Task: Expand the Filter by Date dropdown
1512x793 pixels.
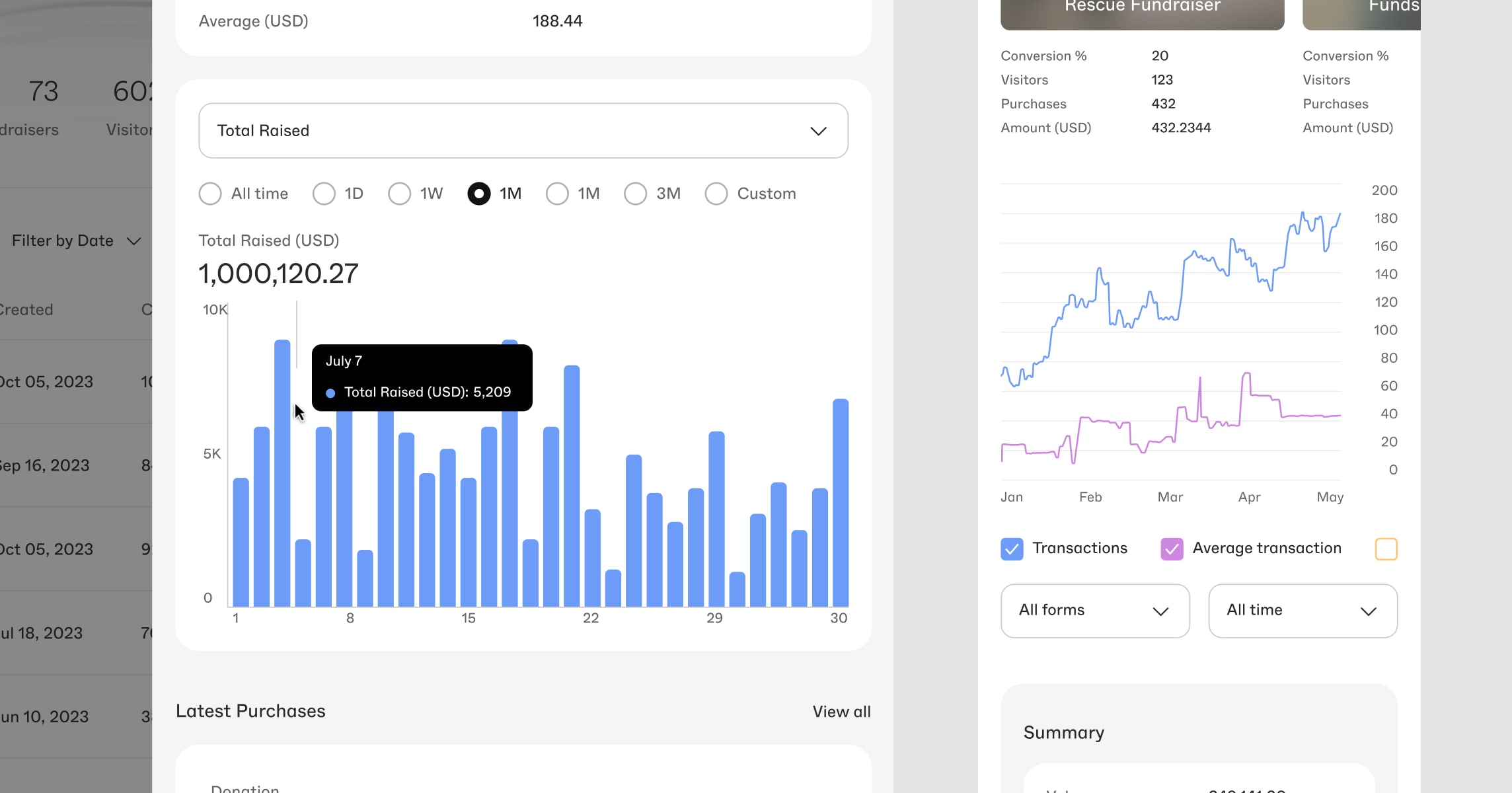Action: [x=76, y=241]
